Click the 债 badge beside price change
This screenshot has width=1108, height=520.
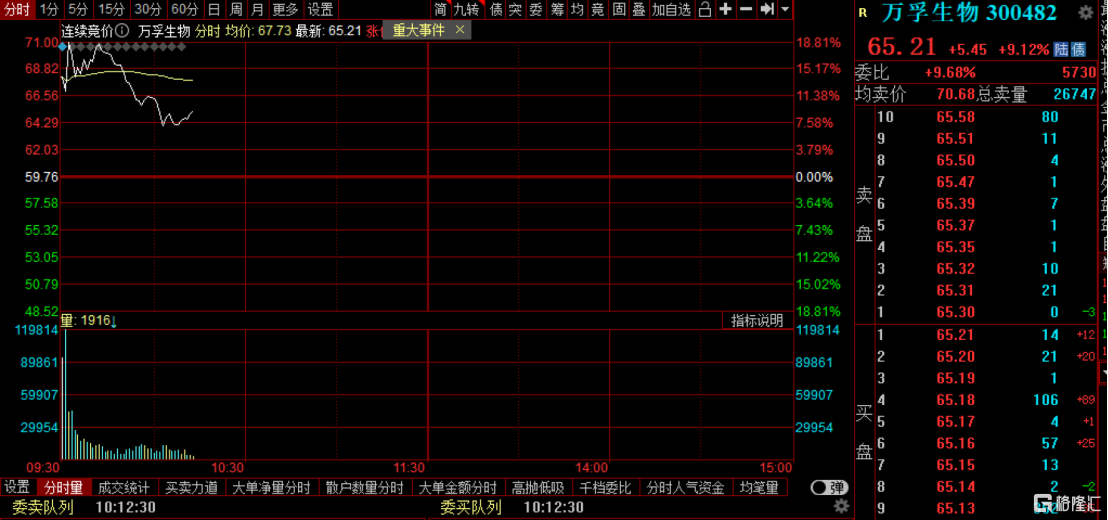point(1078,49)
